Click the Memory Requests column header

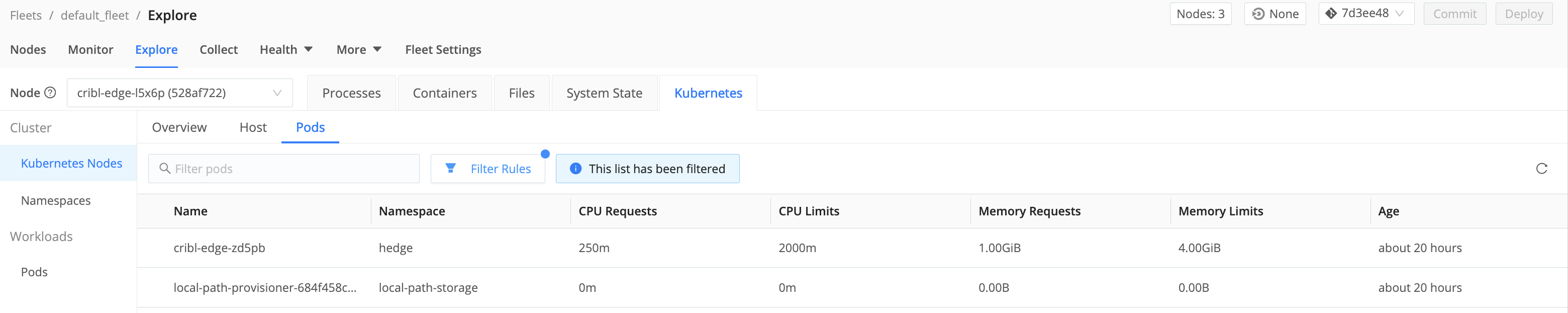(1029, 211)
